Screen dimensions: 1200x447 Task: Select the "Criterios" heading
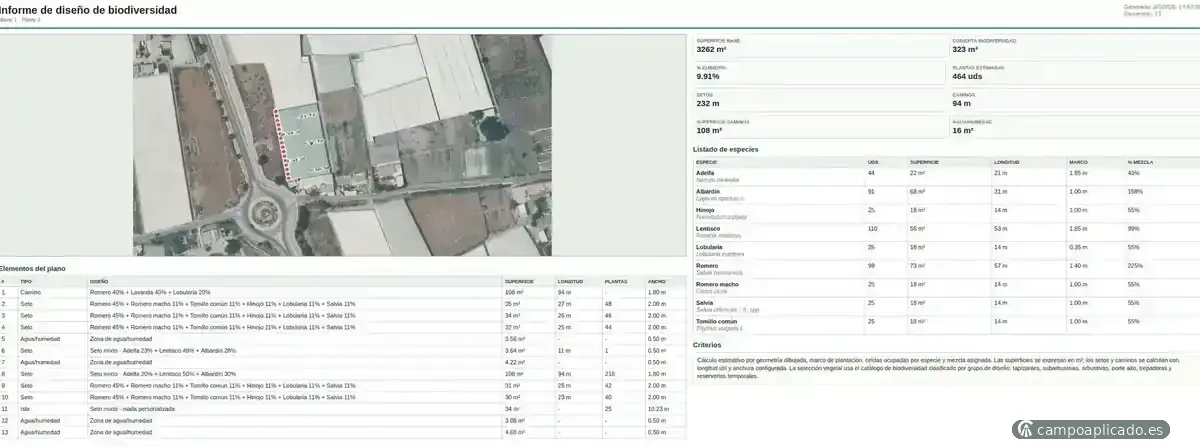707,345
